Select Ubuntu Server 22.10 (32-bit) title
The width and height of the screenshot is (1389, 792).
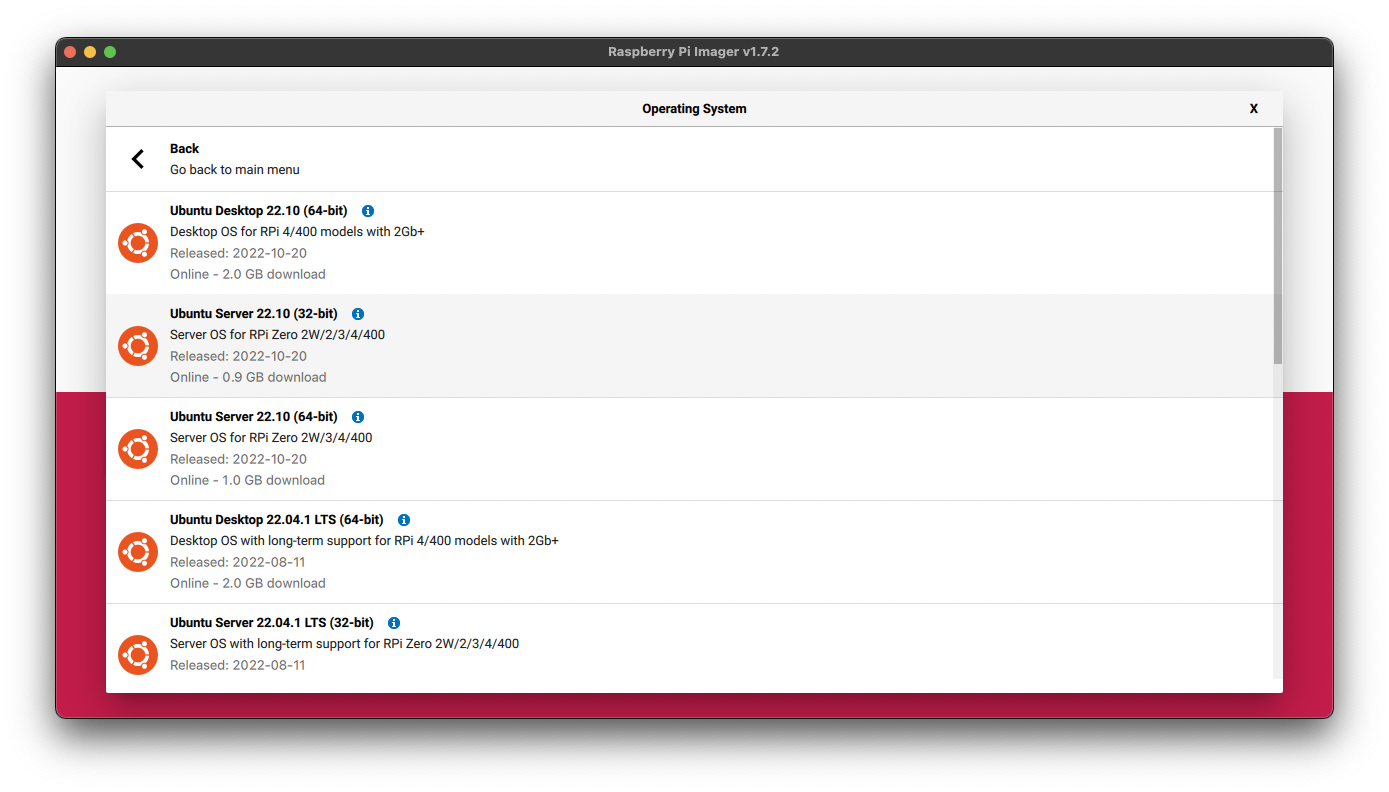(x=254, y=314)
